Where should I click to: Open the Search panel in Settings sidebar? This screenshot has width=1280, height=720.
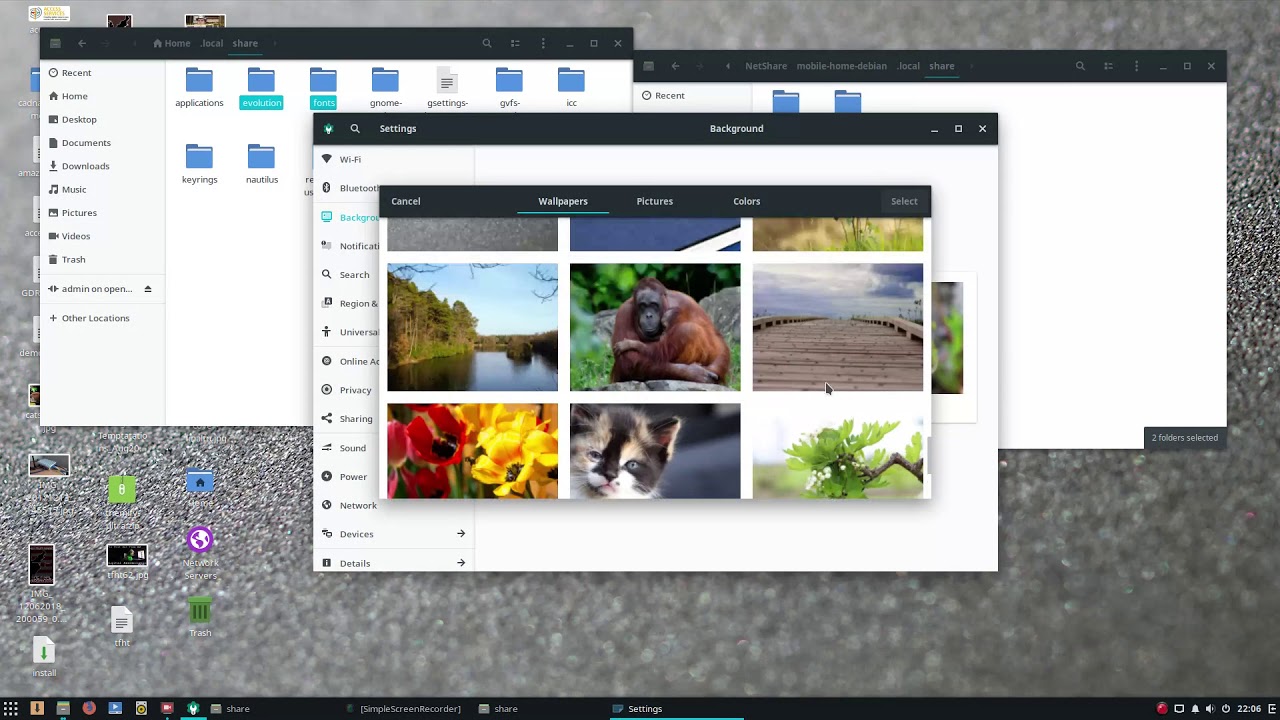[x=347, y=274]
